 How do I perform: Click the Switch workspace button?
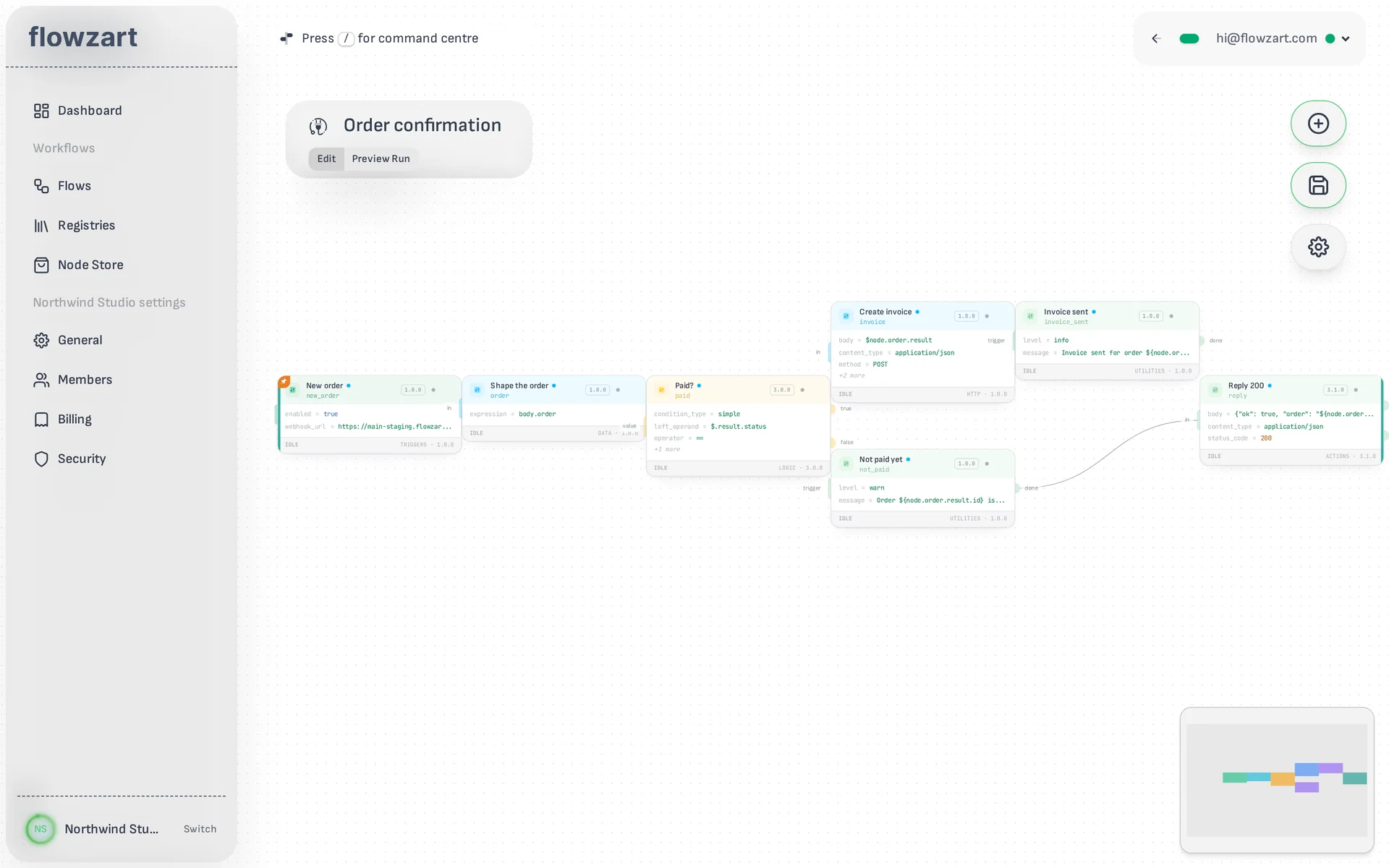200,829
